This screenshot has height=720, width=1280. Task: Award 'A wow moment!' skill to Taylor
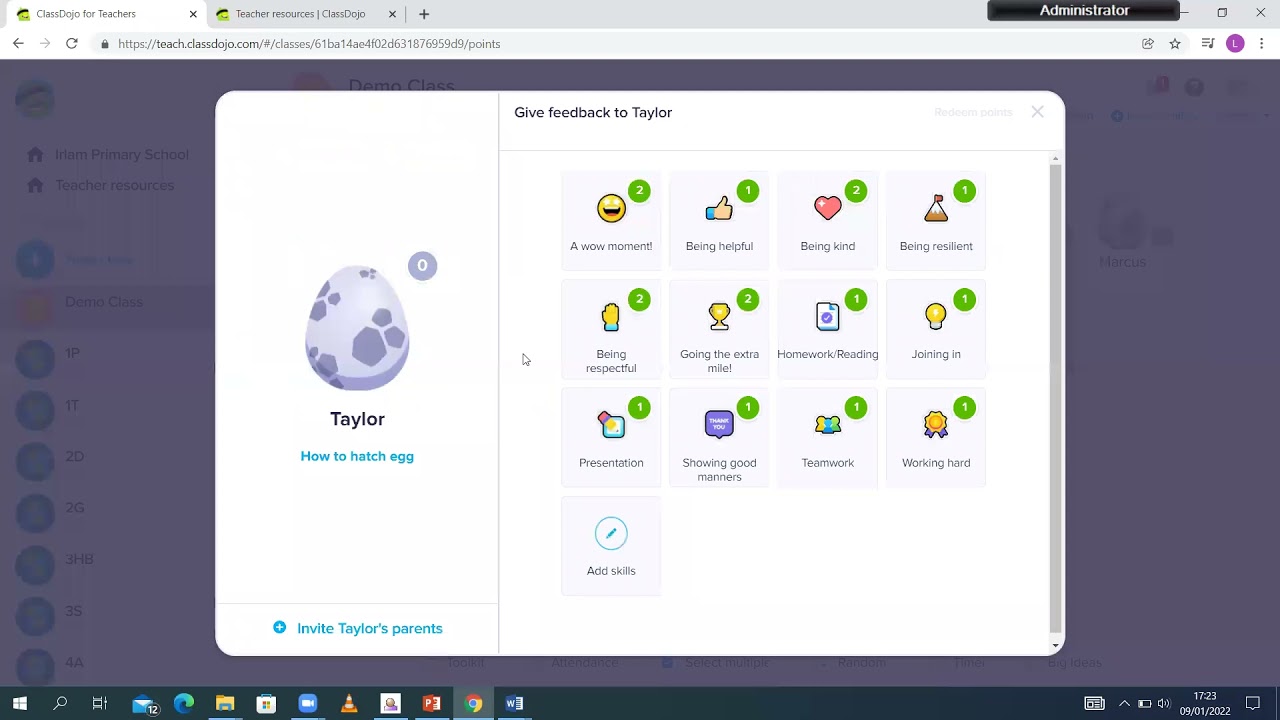(x=611, y=220)
